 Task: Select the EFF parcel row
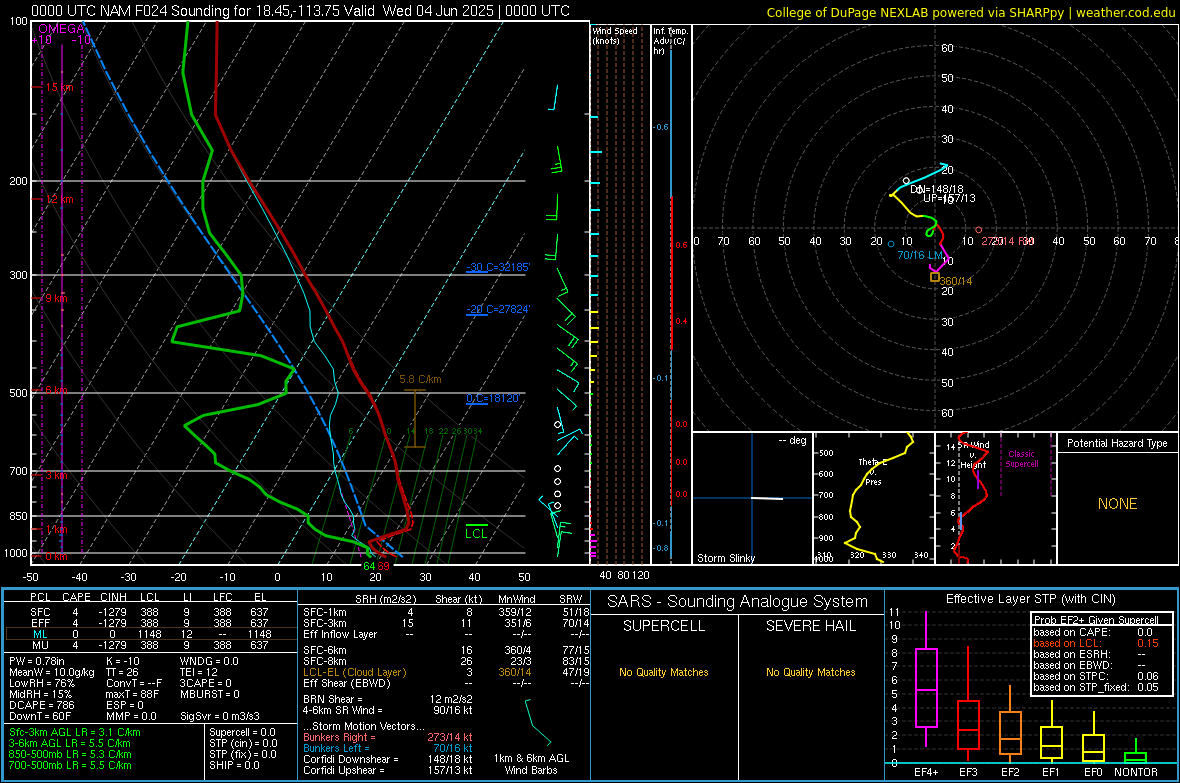(150, 623)
